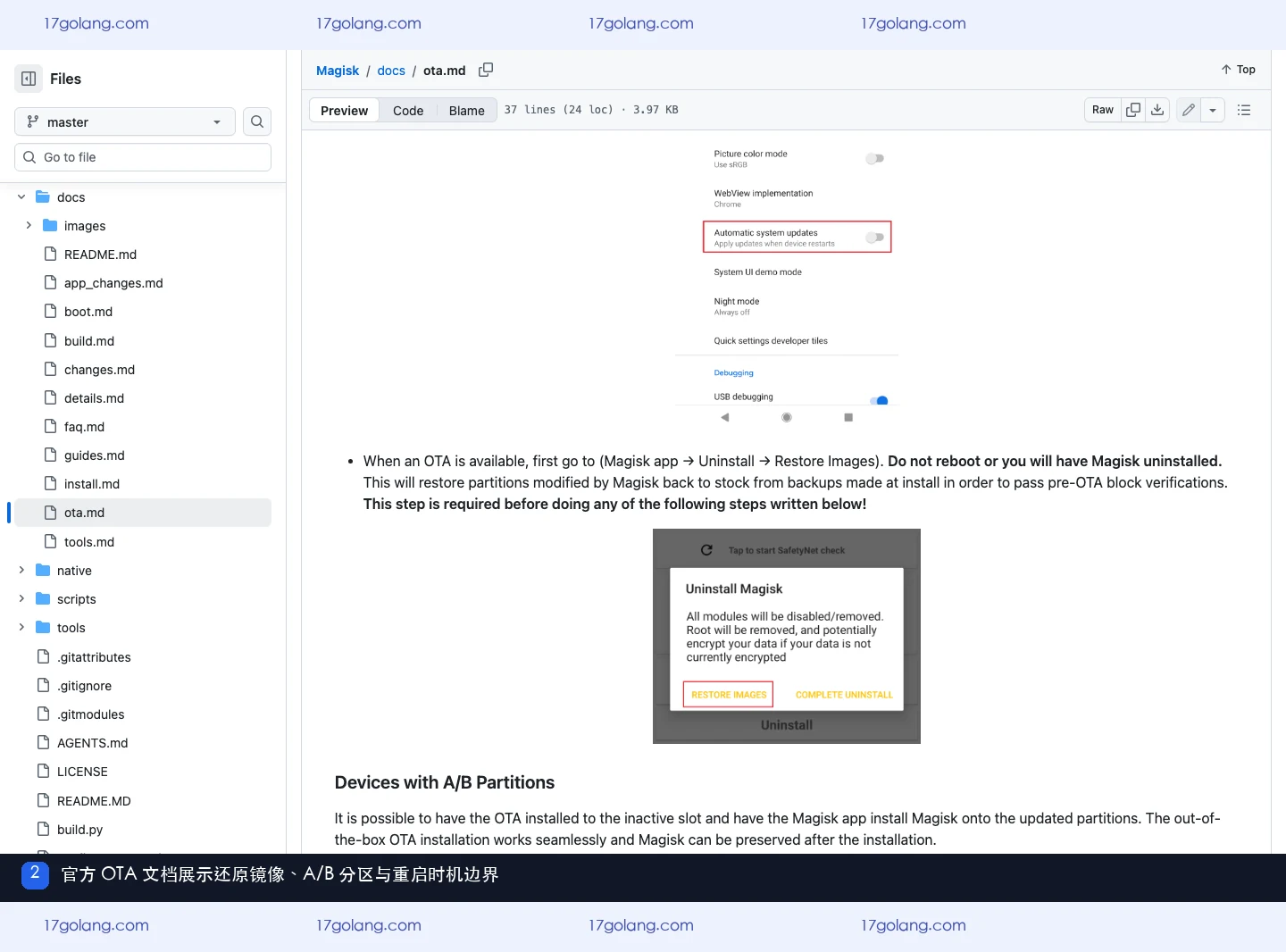Open faq.md in the file tree

pos(84,427)
